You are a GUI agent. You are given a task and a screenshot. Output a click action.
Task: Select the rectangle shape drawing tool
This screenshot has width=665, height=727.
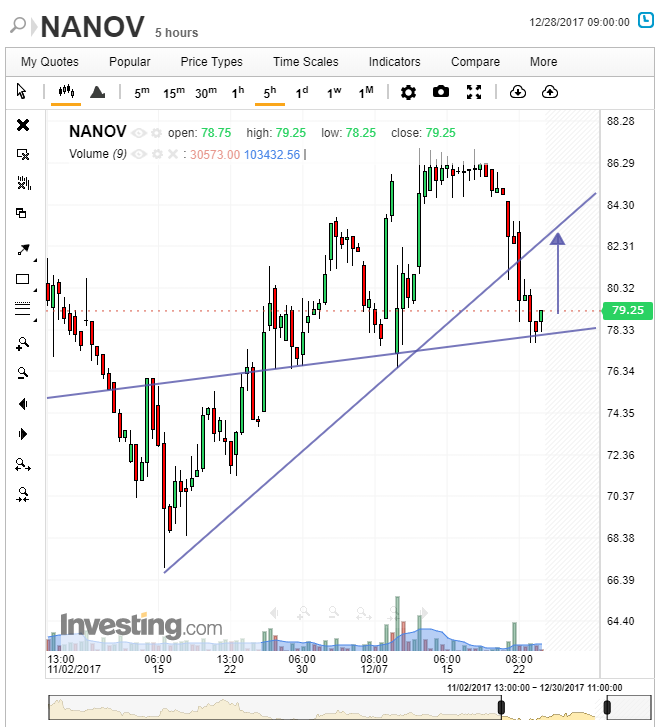22,279
